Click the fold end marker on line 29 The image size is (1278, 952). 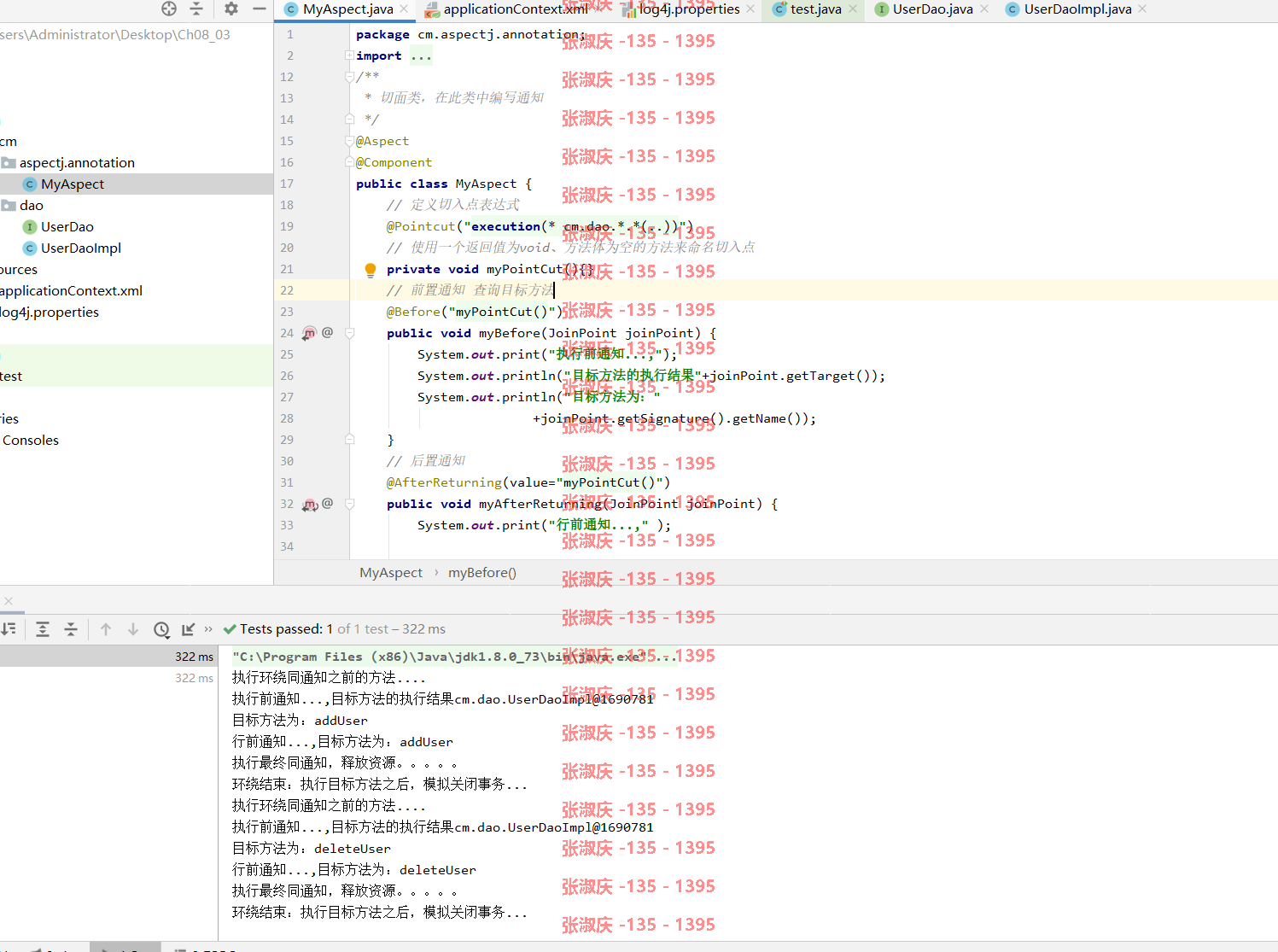click(349, 440)
